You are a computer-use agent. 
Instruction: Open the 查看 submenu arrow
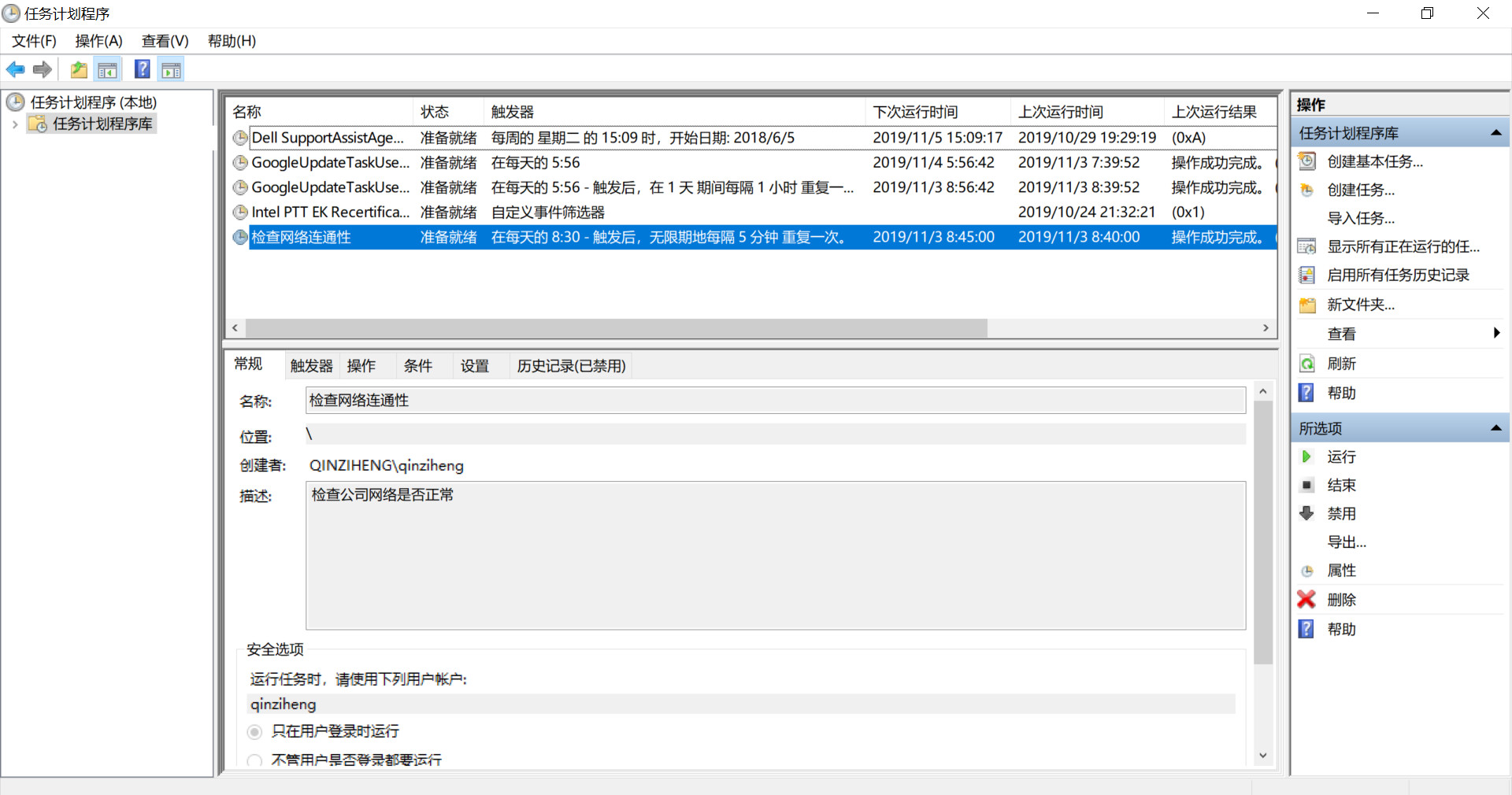pyautogui.click(x=1497, y=333)
